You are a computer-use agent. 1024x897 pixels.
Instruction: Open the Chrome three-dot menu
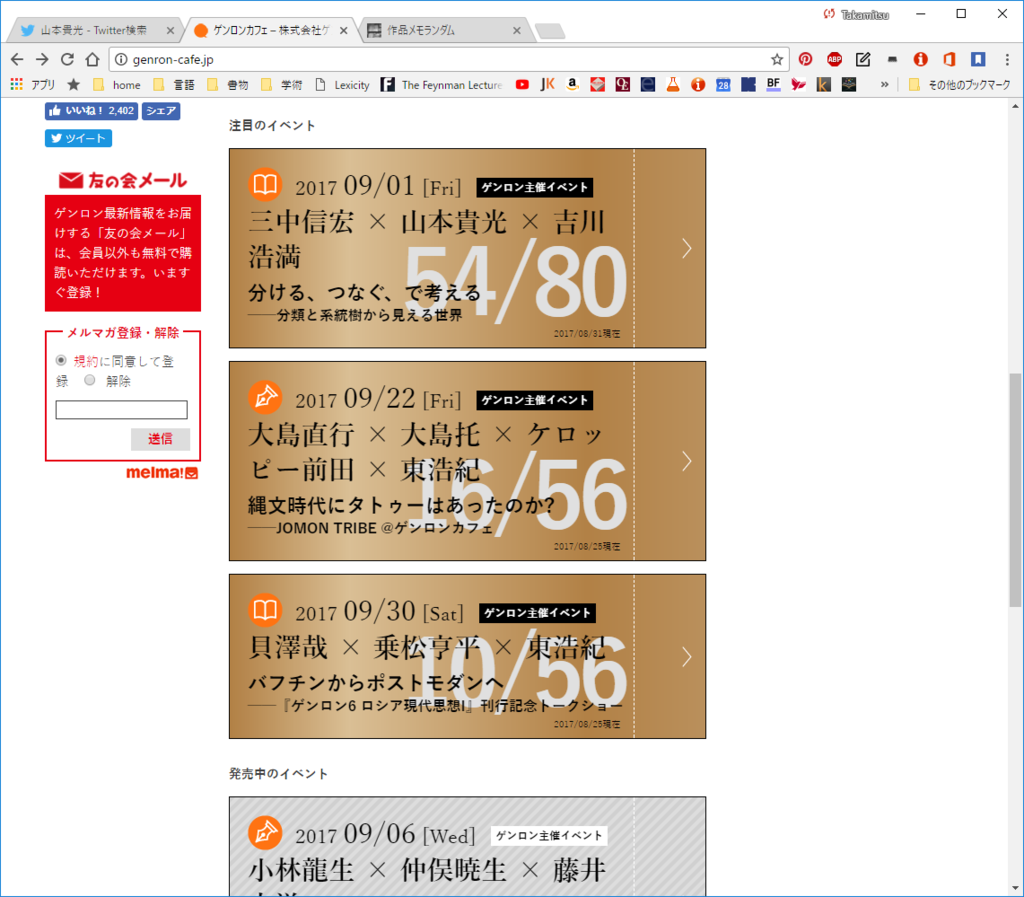[1007, 59]
